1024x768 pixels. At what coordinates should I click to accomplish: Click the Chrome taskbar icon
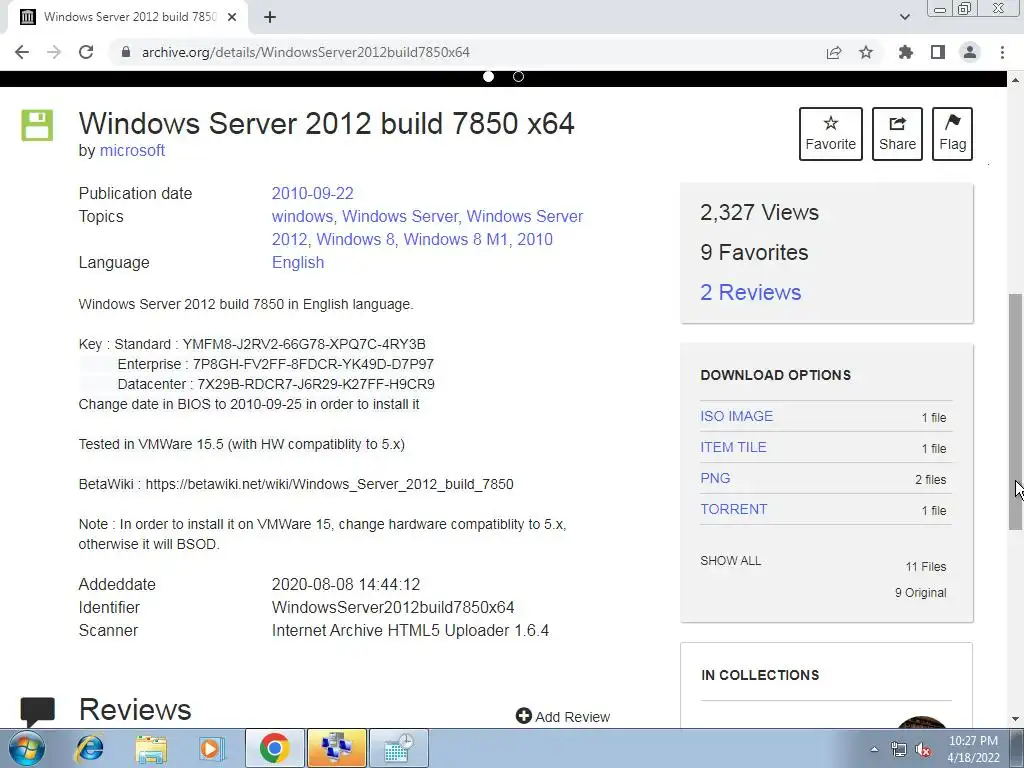(274, 748)
